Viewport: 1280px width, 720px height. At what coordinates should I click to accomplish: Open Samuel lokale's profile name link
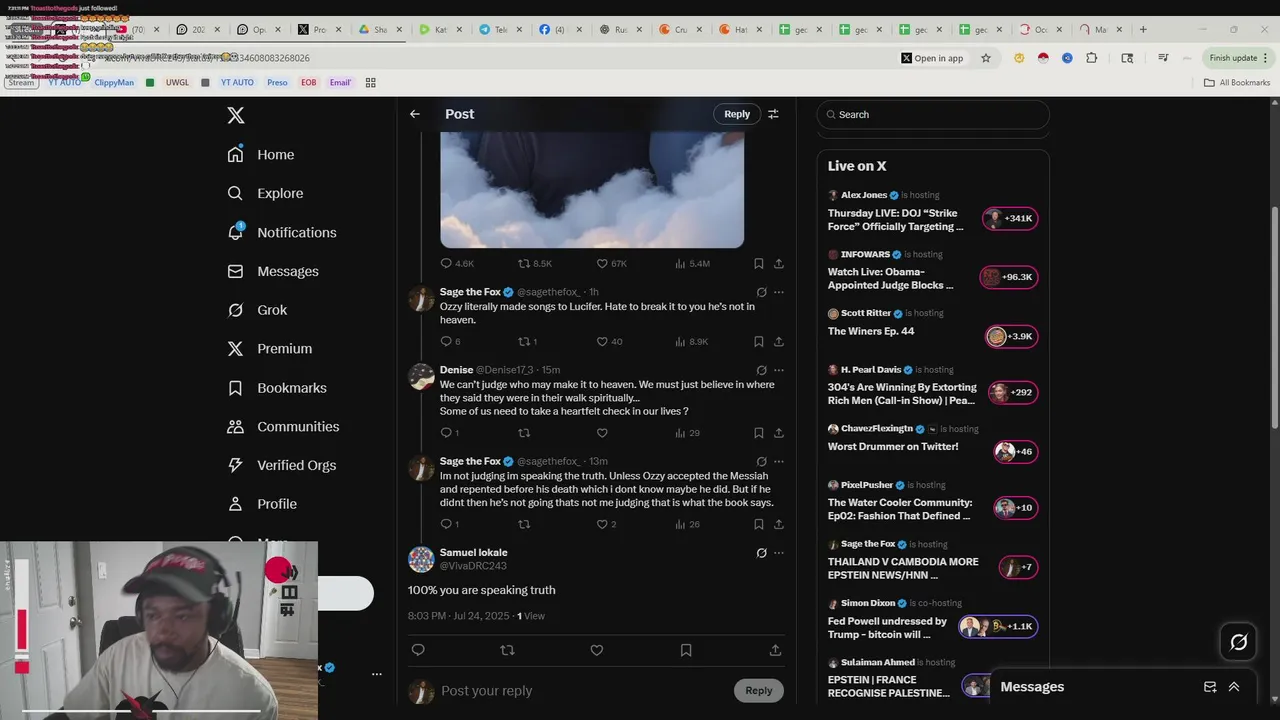[473, 553]
